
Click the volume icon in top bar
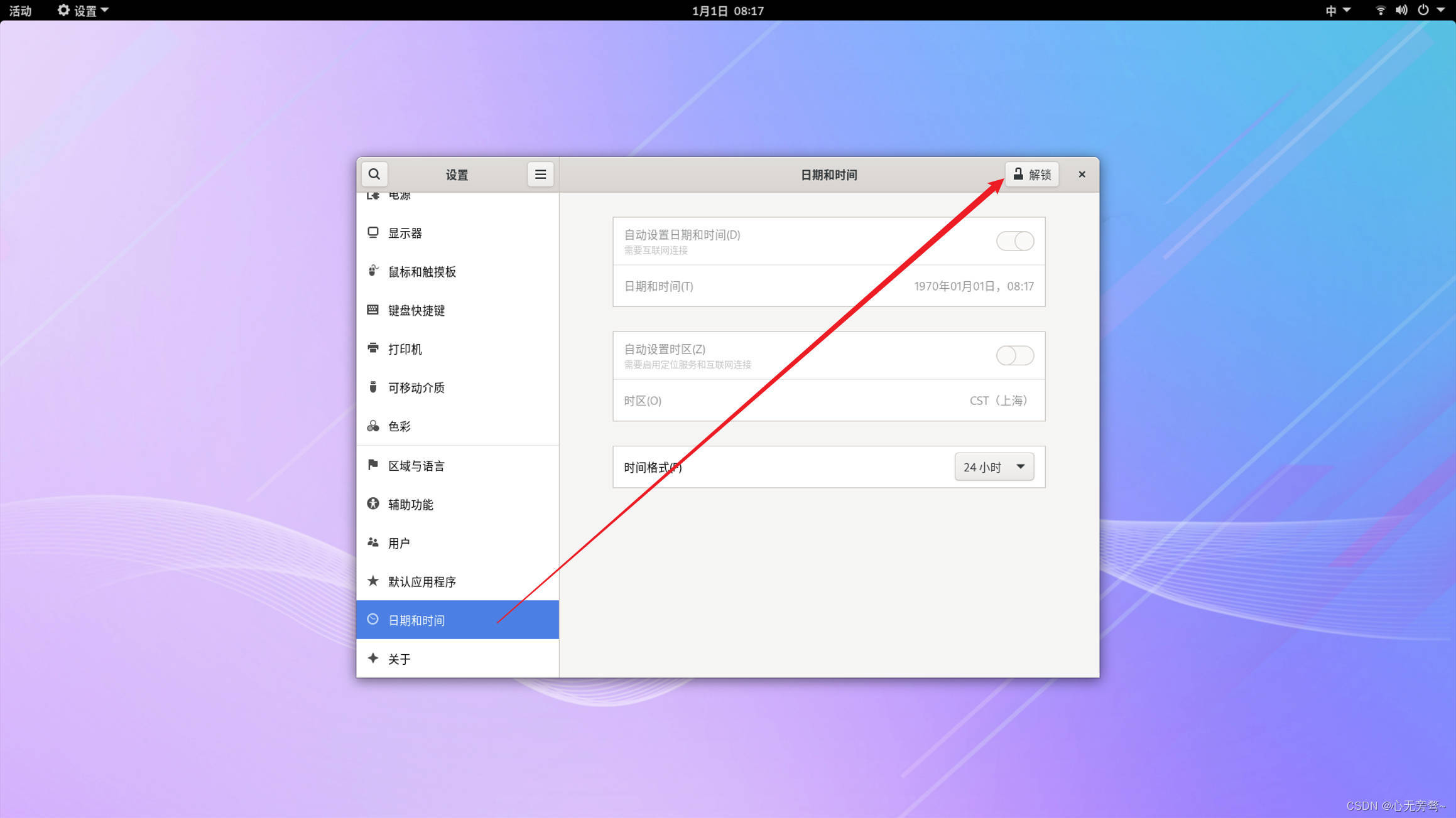tap(1401, 10)
